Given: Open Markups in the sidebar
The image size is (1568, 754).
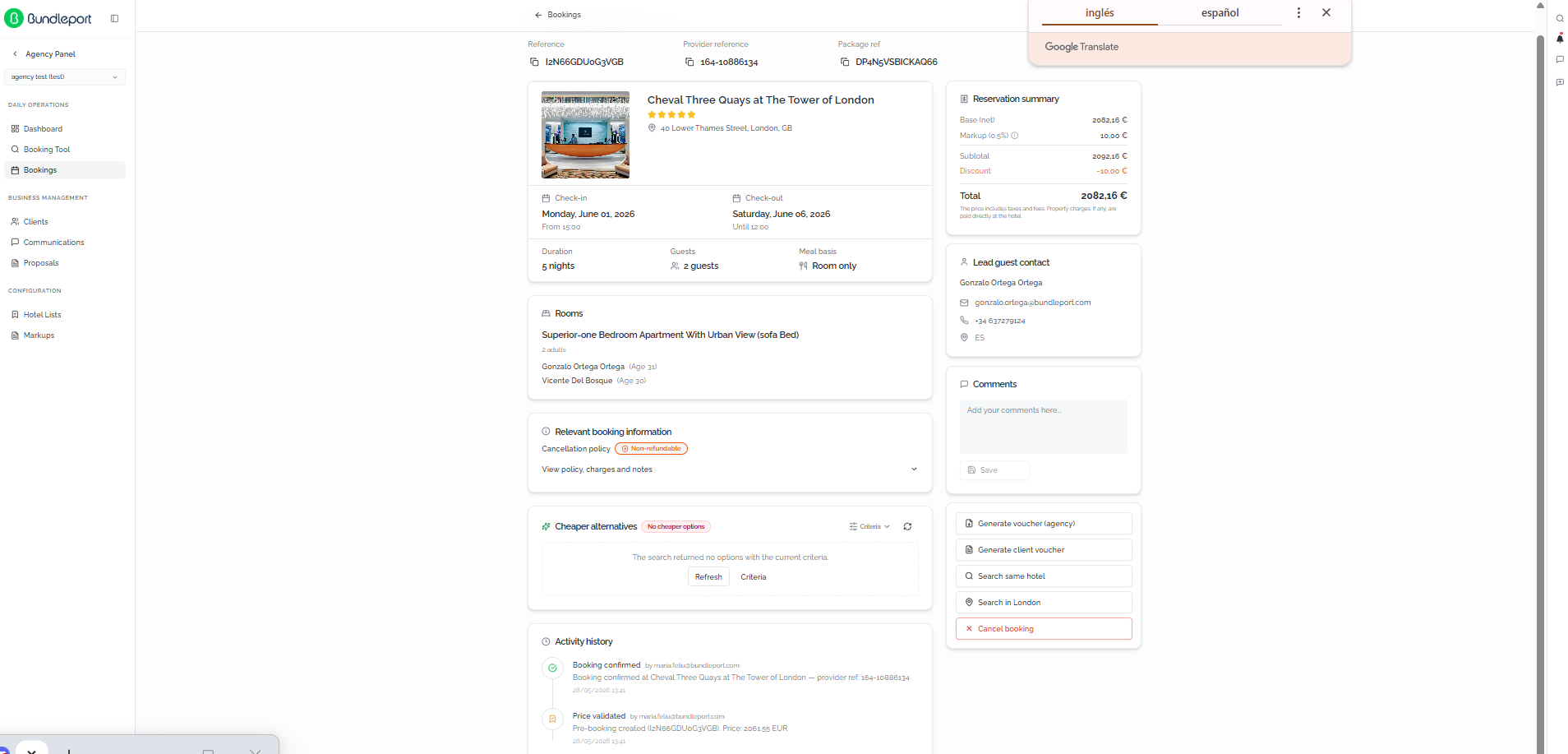Looking at the screenshot, I should 65,335.
